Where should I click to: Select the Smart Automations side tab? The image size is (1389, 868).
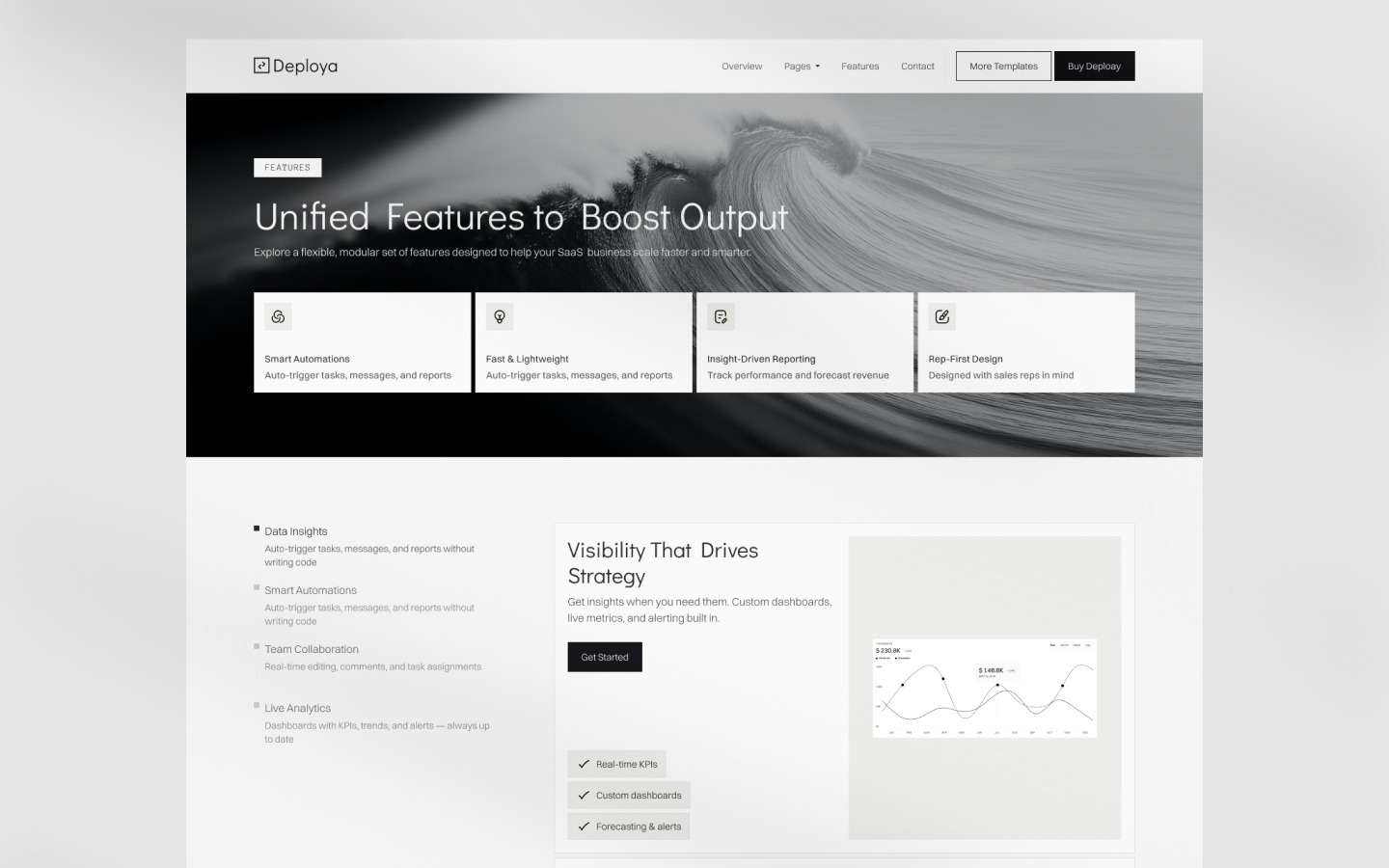(x=311, y=590)
